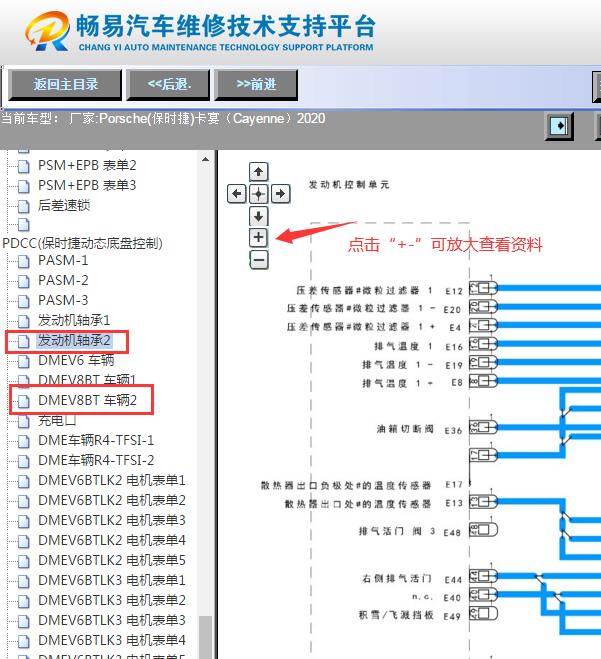
Task: Open the 充电口 document
Action: [57, 420]
